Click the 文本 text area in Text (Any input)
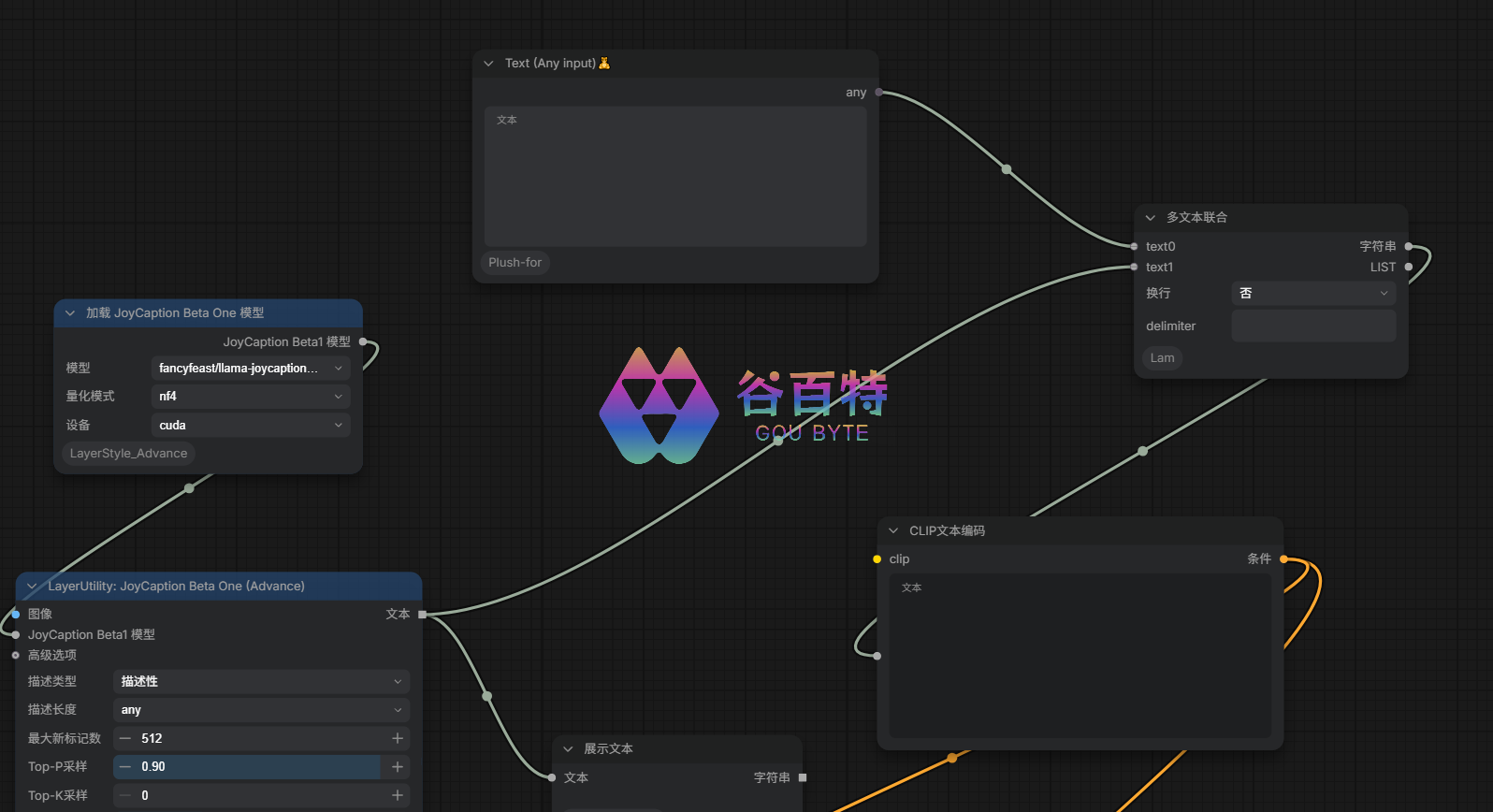Viewport: 1493px width, 812px height. click(675, 177)
